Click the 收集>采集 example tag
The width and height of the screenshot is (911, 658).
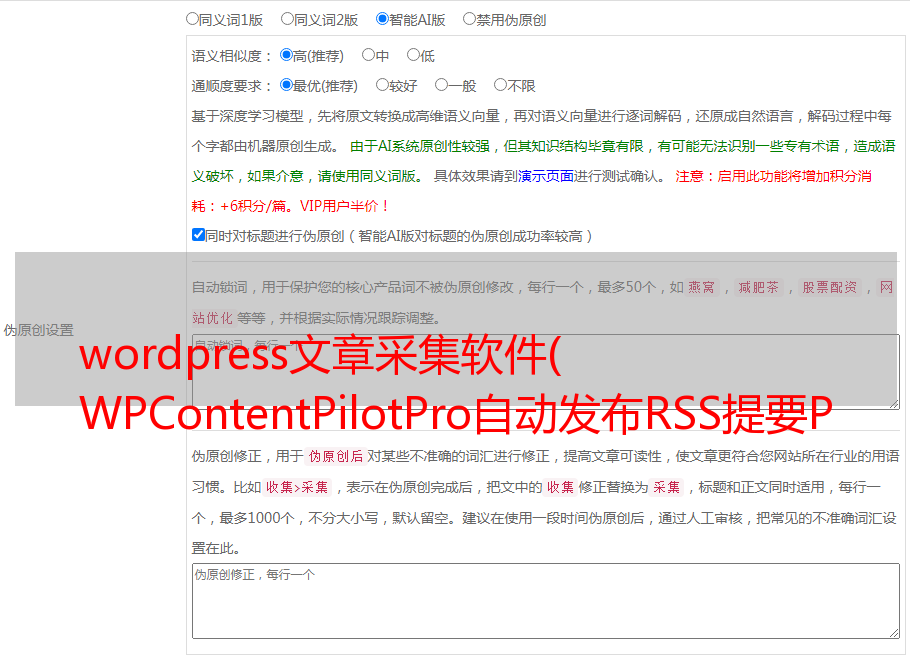pos(297,487)
